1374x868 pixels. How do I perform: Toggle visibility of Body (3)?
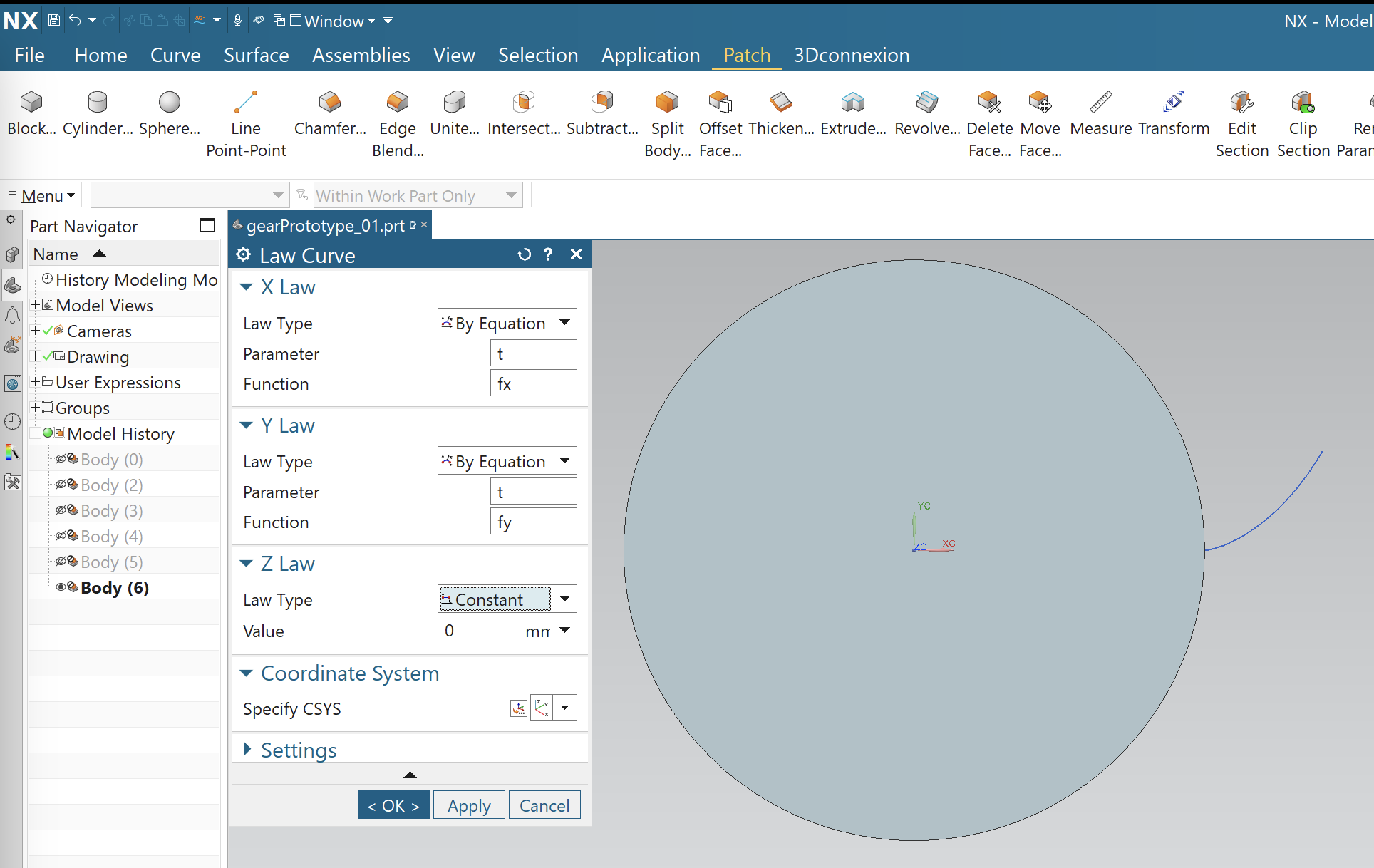pos(61,510)
